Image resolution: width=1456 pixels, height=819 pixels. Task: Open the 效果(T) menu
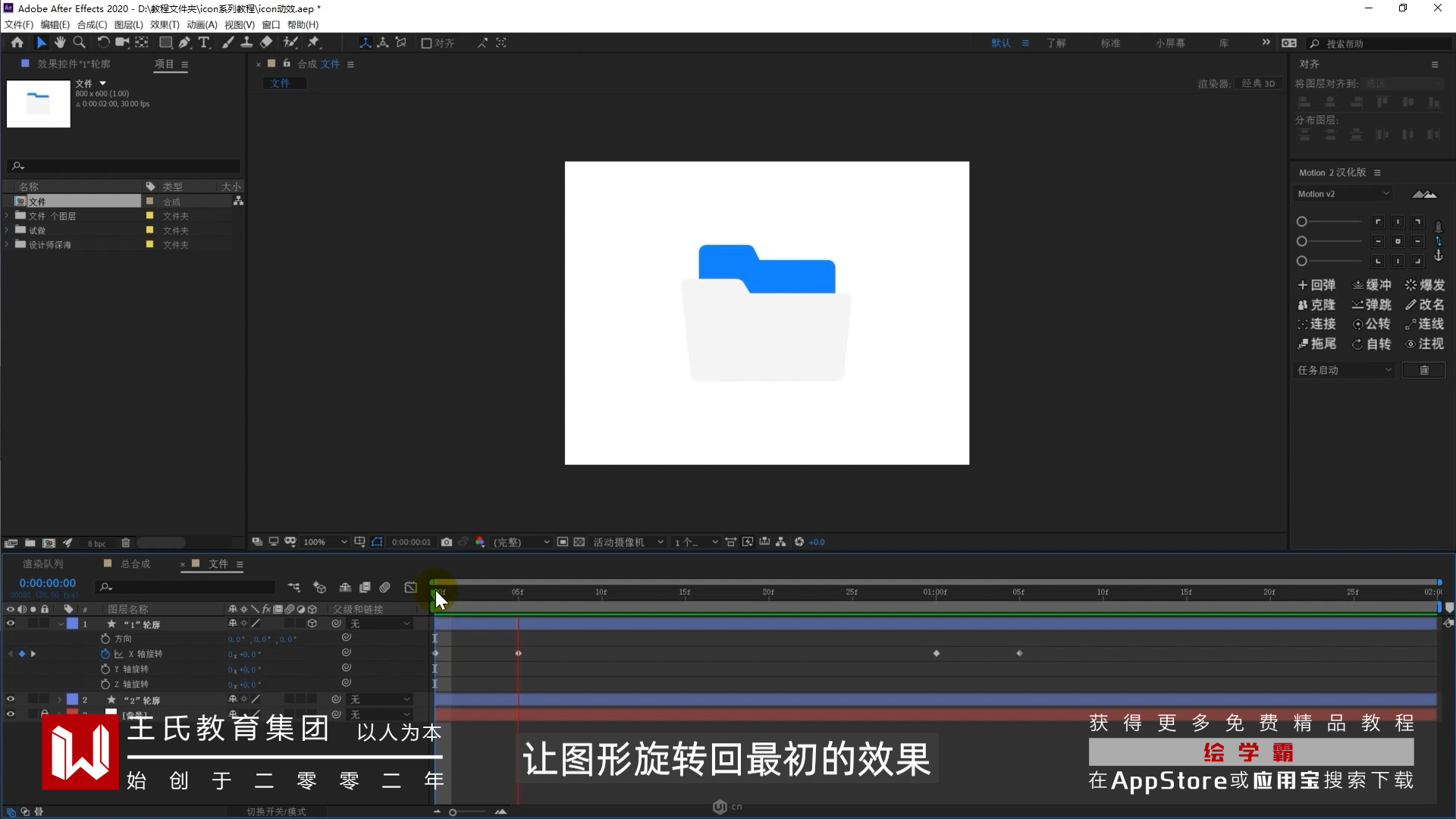pos(165,24)
